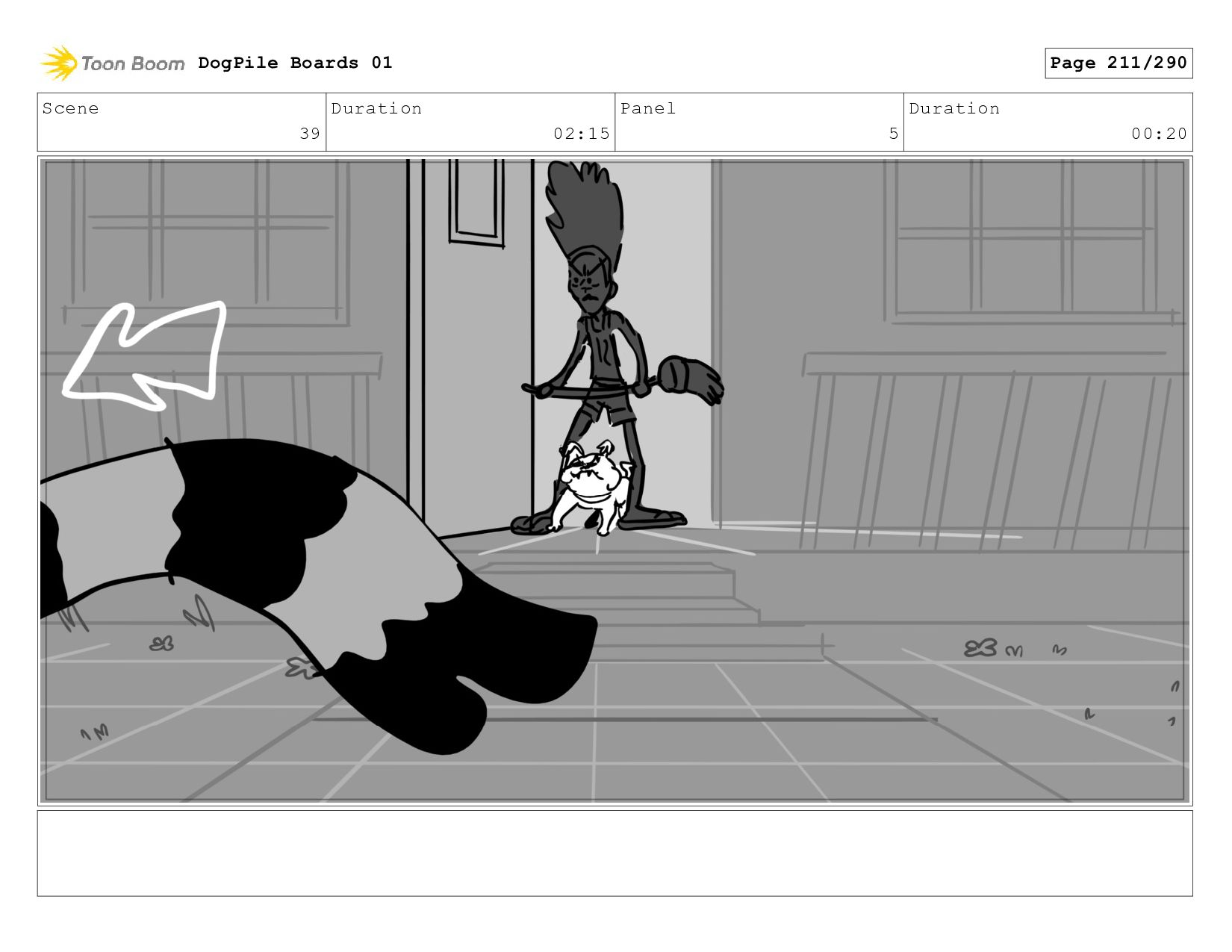Select the 'DogPile Boards 01' title text
The image size is (1232, 952).
[x=295, y=63]
